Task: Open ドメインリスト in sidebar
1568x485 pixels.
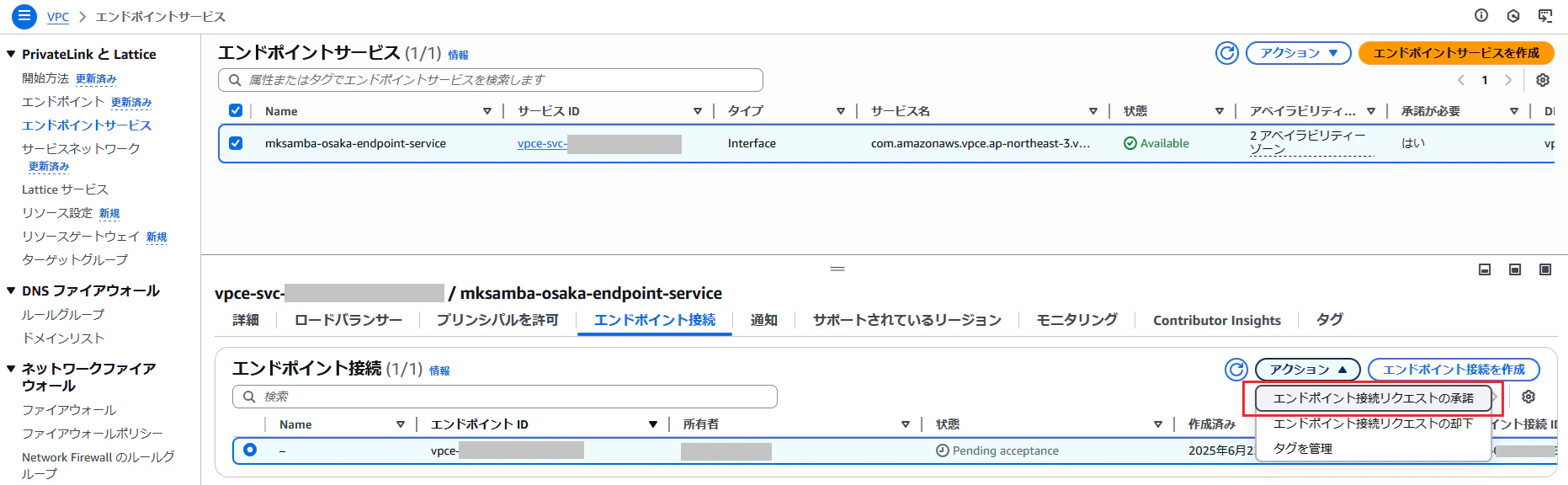Action: click(x=63, y=338)
